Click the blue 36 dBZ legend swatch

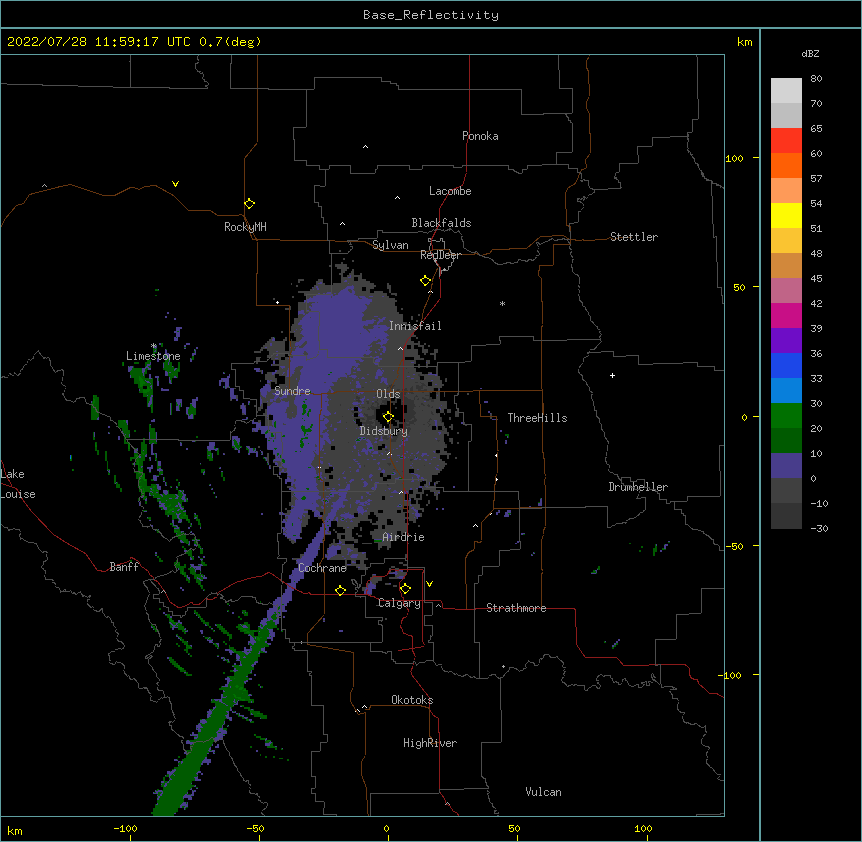[x=786, y=365]
